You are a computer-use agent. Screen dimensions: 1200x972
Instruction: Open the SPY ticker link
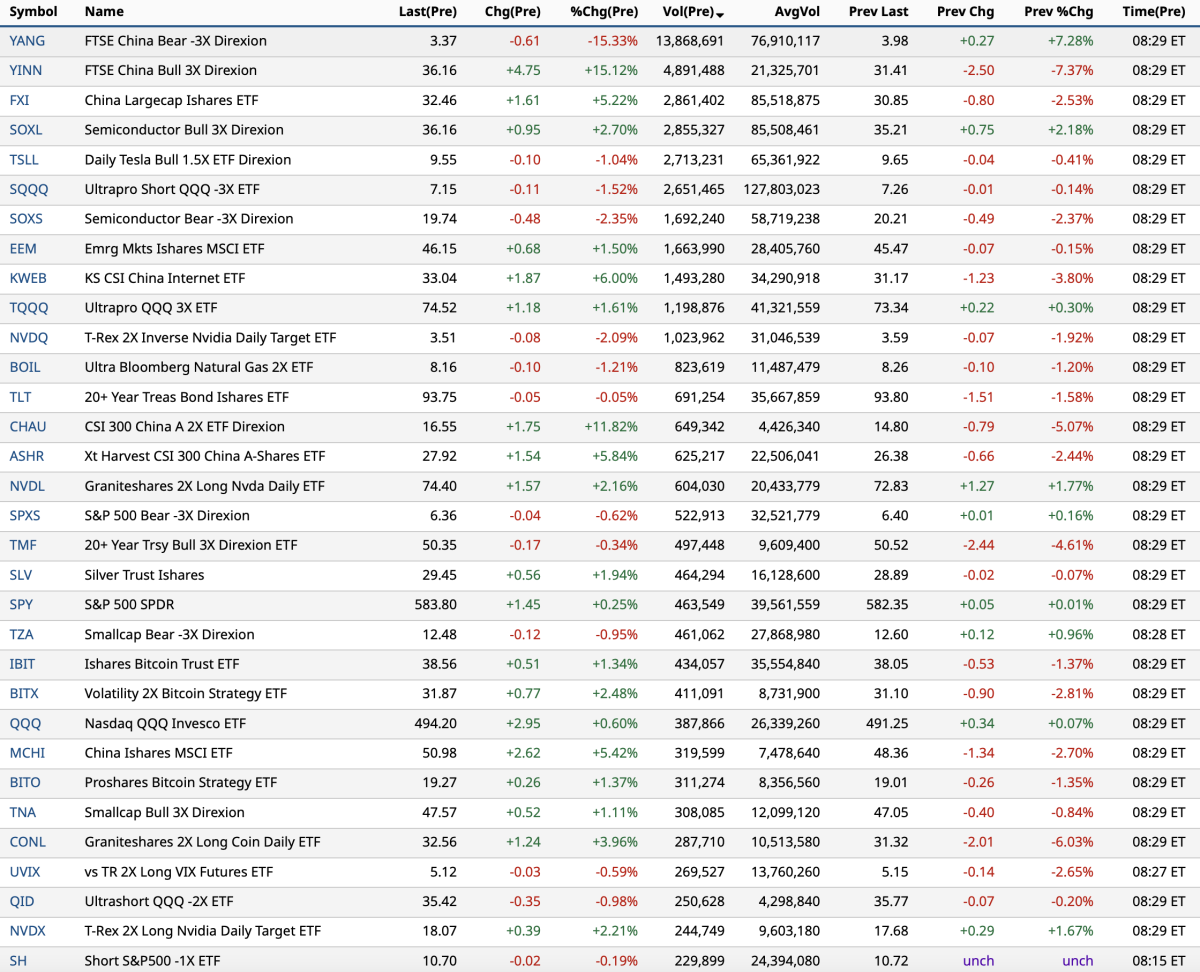point(21,605)
